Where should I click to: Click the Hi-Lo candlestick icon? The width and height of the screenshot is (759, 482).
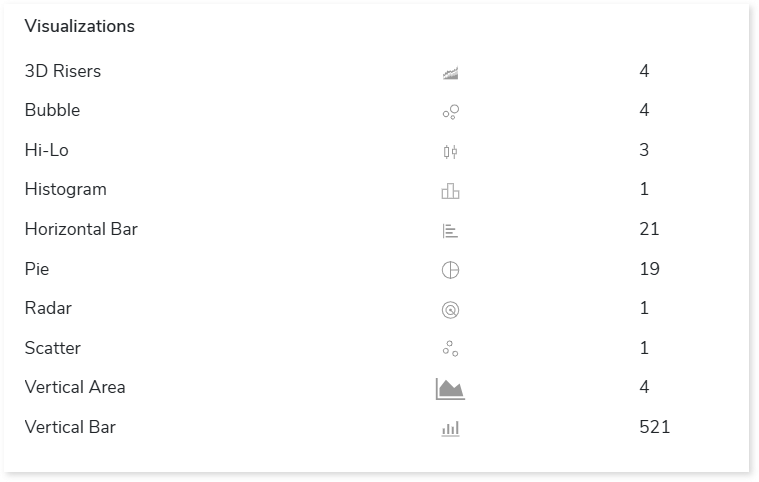click(x=450, y=152)
